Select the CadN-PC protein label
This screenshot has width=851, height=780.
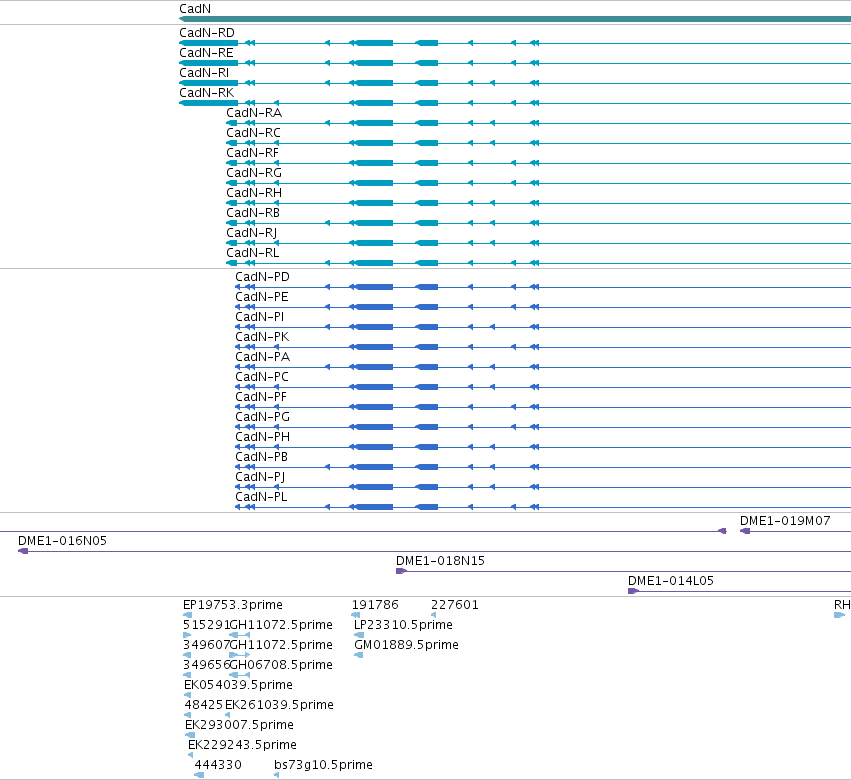click(262, 377)
